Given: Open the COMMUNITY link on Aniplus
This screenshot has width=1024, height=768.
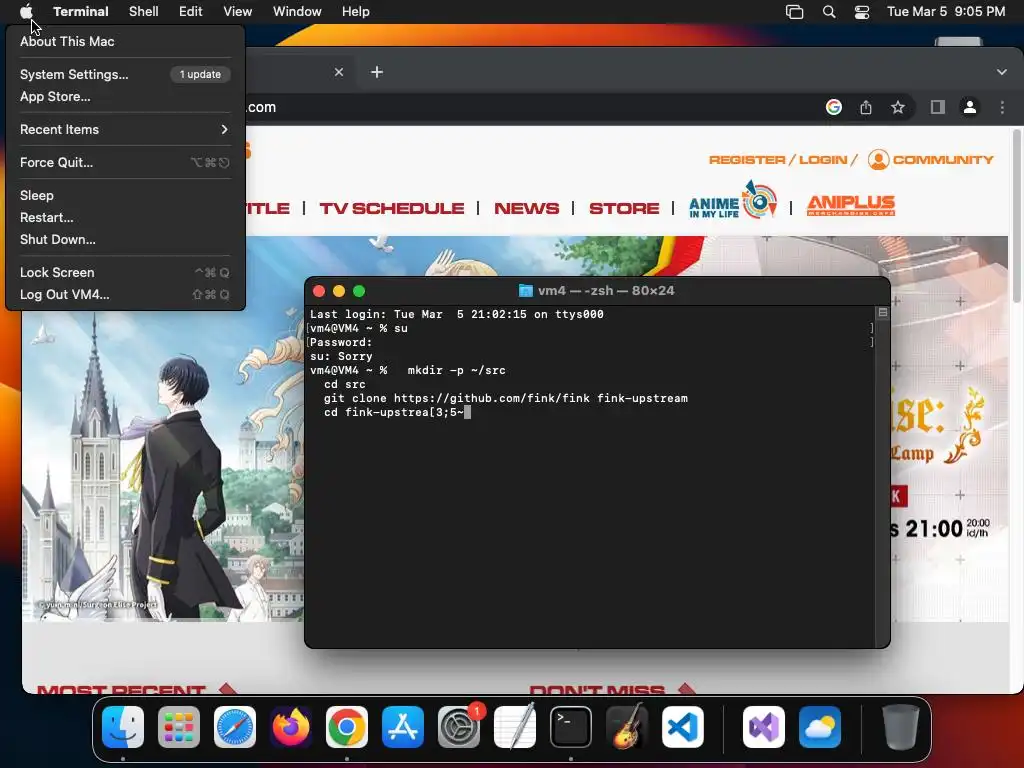Looking at the screenshot, I should point(943,160).
